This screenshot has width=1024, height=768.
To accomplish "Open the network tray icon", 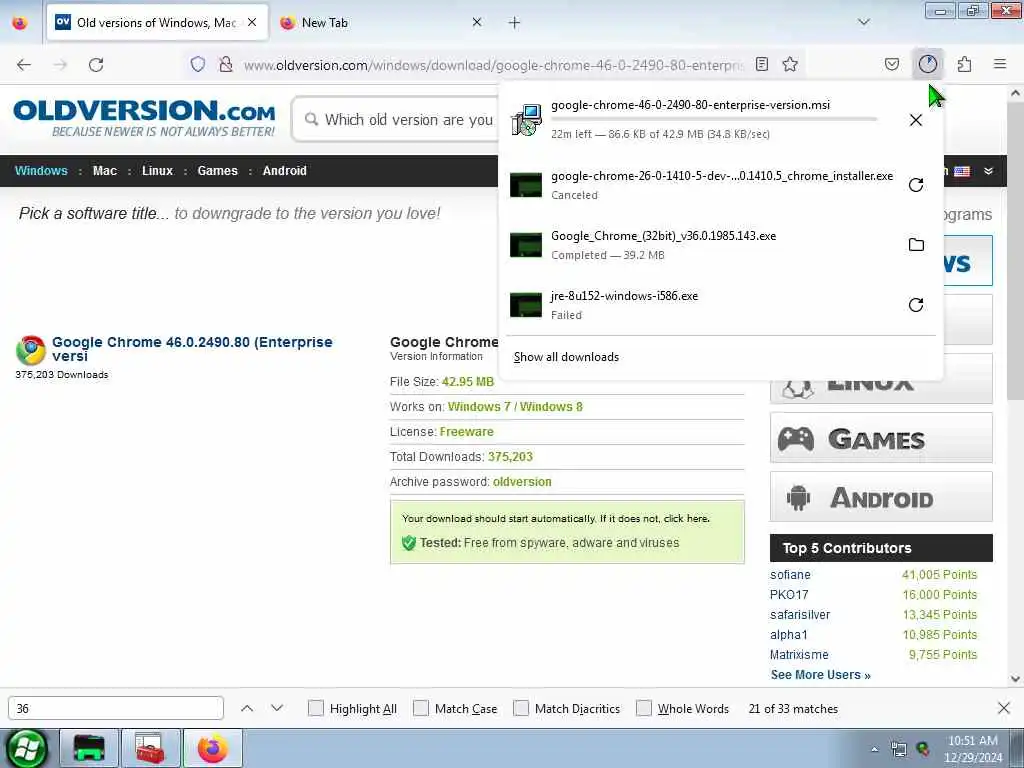I will click(899, 750).
